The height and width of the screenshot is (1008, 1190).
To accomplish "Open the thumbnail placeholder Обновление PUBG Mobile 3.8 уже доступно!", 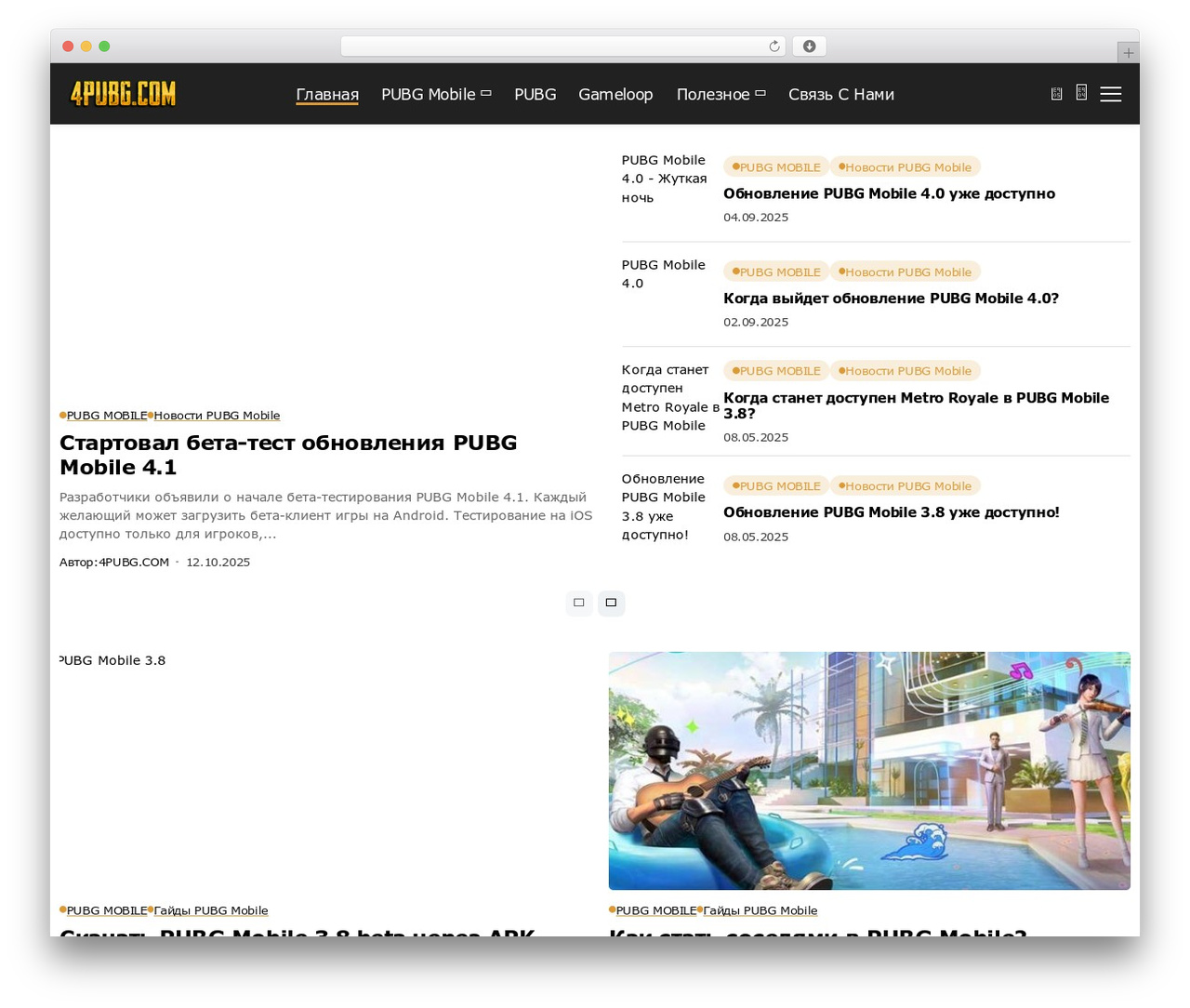I will coord(664,507).
